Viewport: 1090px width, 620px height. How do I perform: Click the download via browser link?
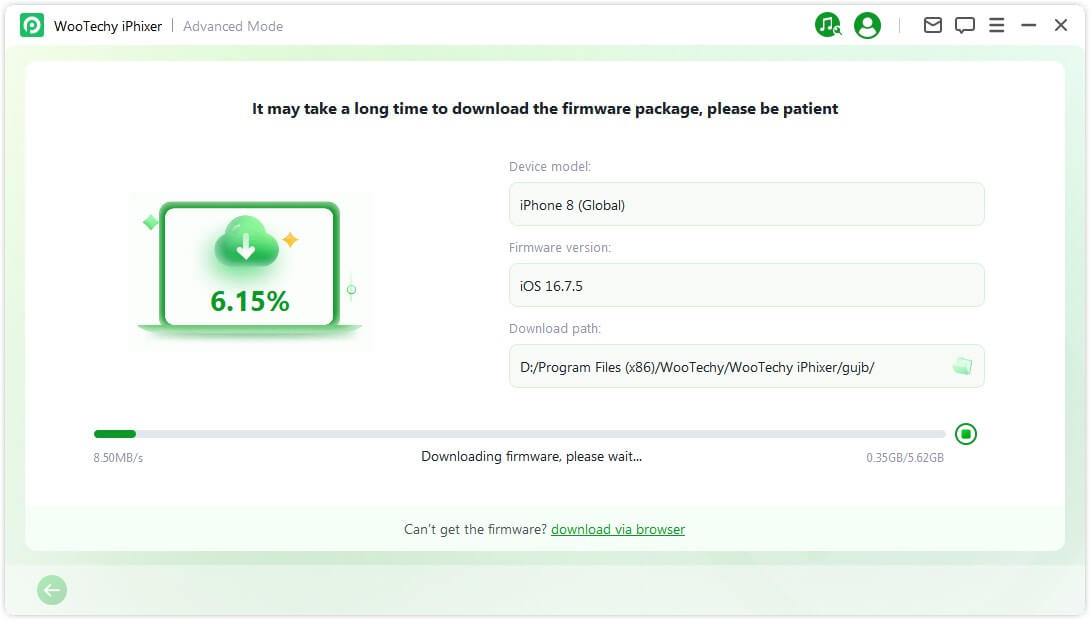pyautogui.click(x=618, y=529)
